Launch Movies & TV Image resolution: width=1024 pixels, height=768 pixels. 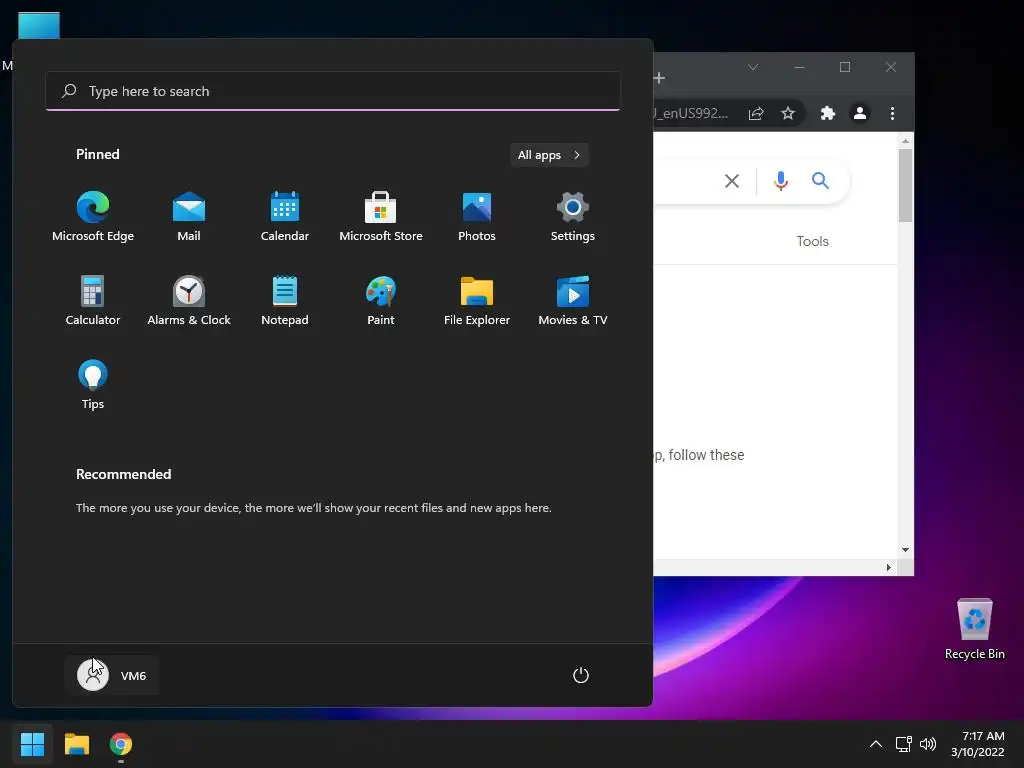pyautogui.click(x=573, y=300)
